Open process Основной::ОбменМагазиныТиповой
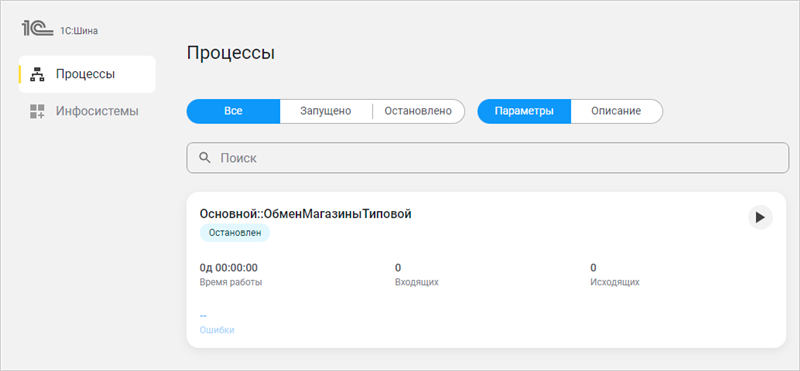The height and width of the screenshot is (371, 800). pyautogui.click(x=305, y=214)
